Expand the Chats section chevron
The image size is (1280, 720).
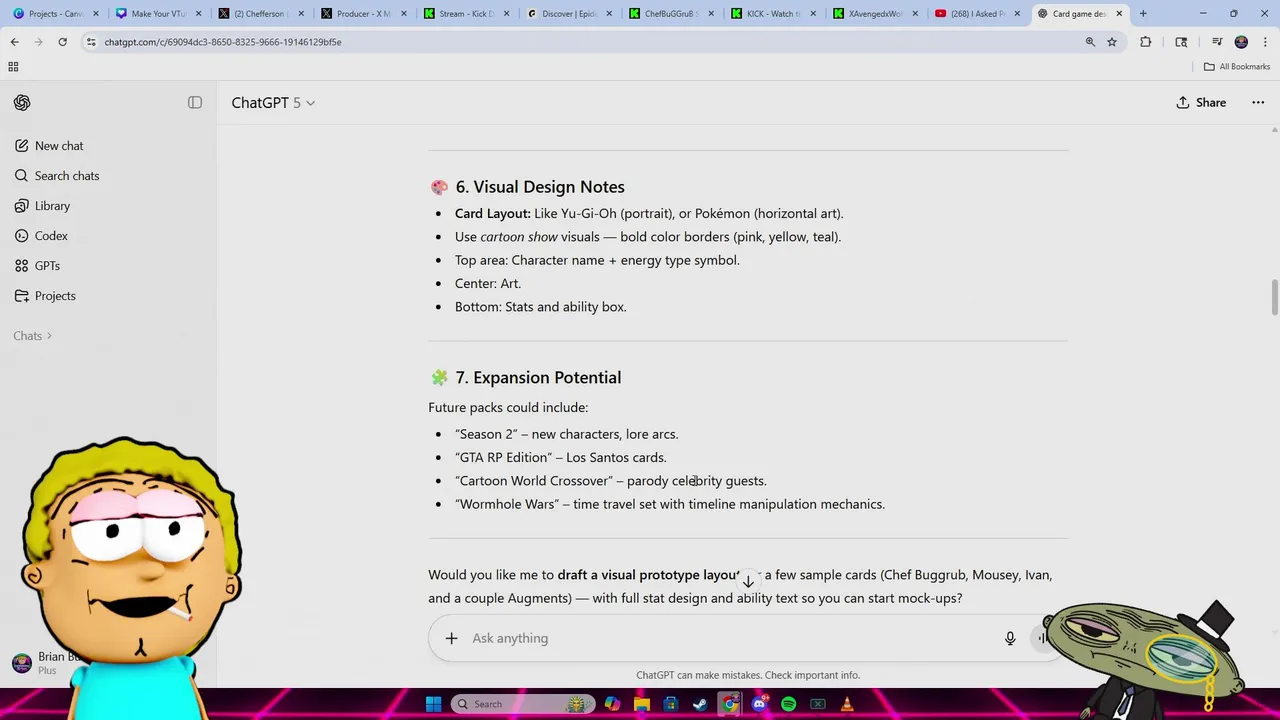[49, 336]
